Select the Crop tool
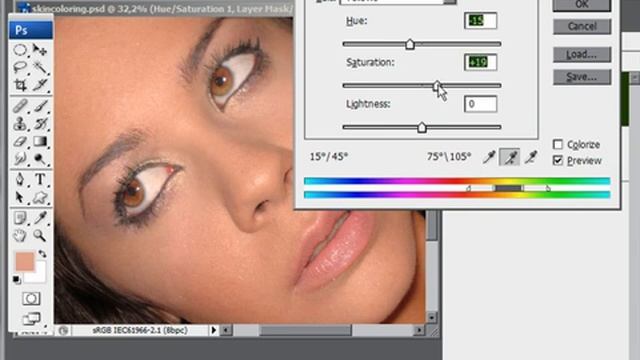This screenshot has height=360, width=640. click(20, 84)
